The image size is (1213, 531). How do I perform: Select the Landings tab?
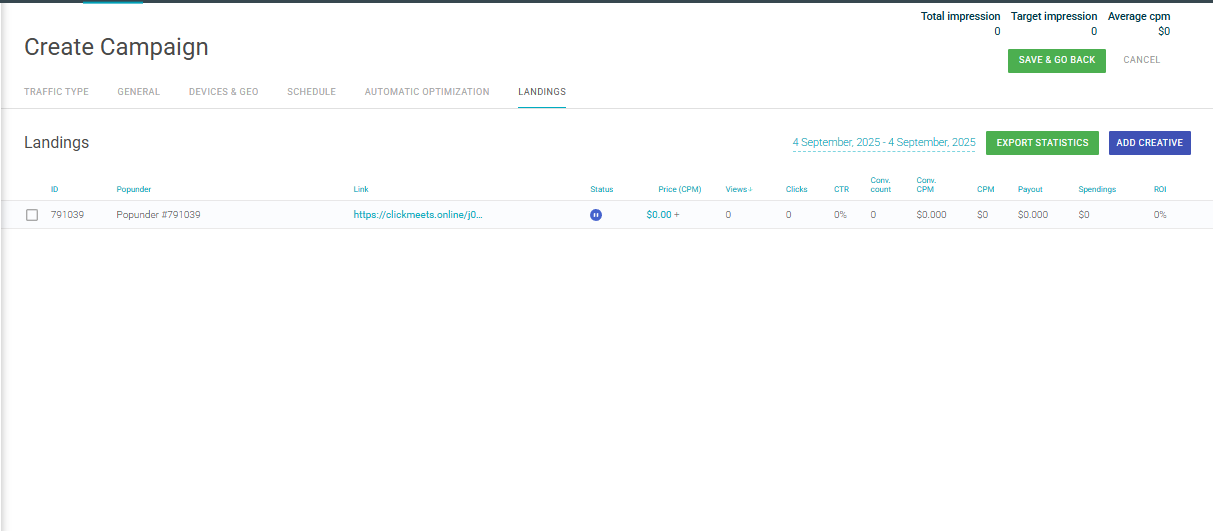click(x=541, y=92)
